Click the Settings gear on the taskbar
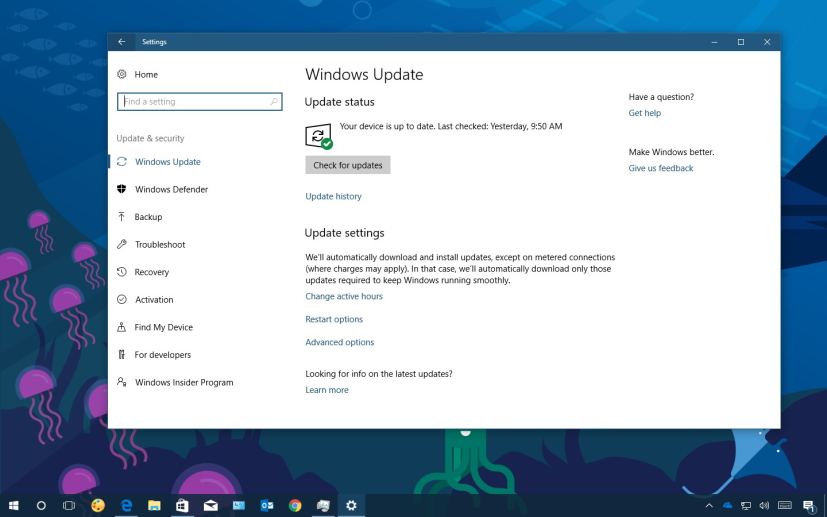827x517 pixels. pyautogui.click(x=351, y=505)
